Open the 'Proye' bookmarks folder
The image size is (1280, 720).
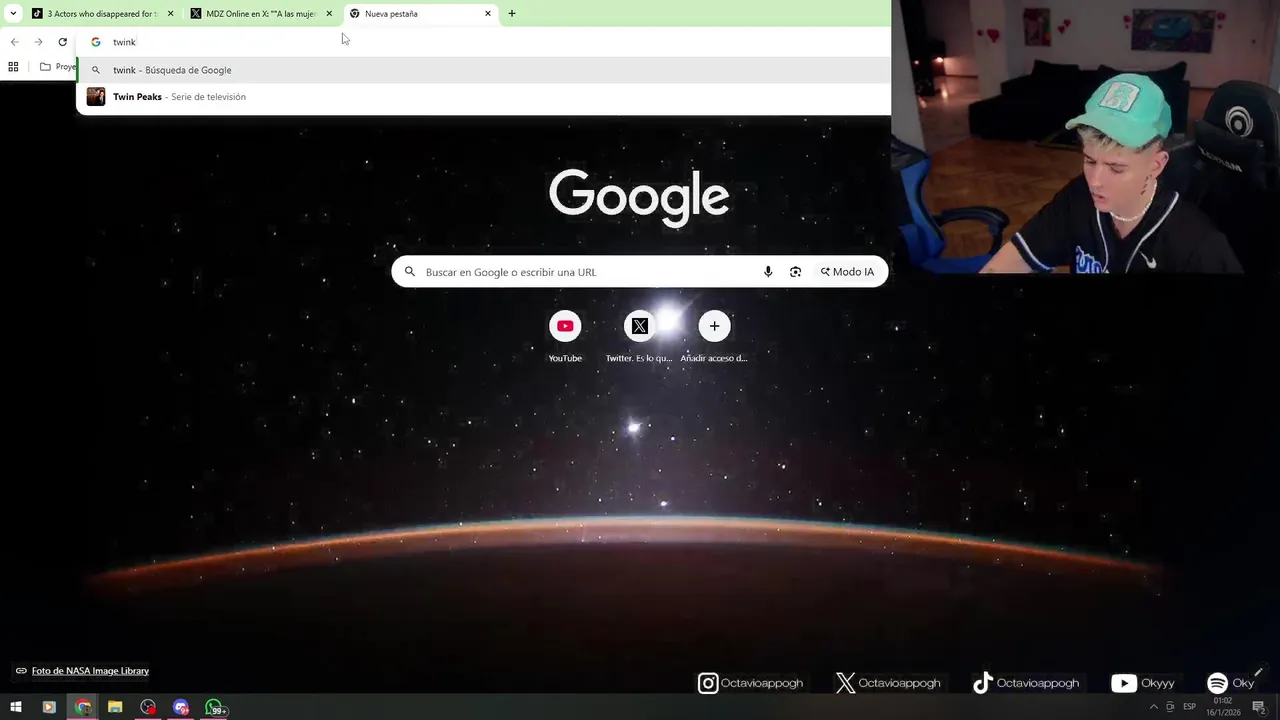coord(57,67)
